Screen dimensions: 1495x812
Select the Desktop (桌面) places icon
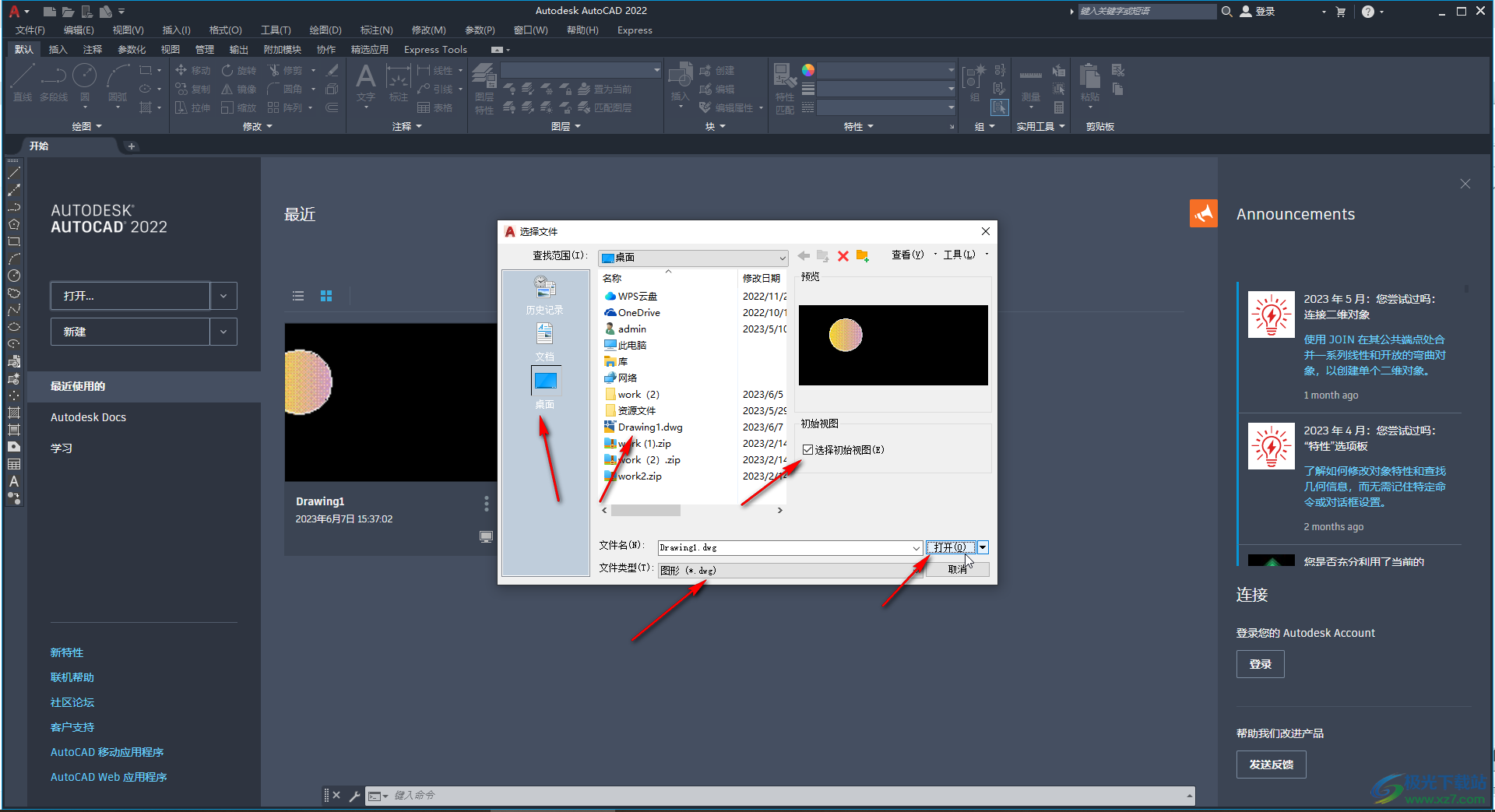click(545, 381)
